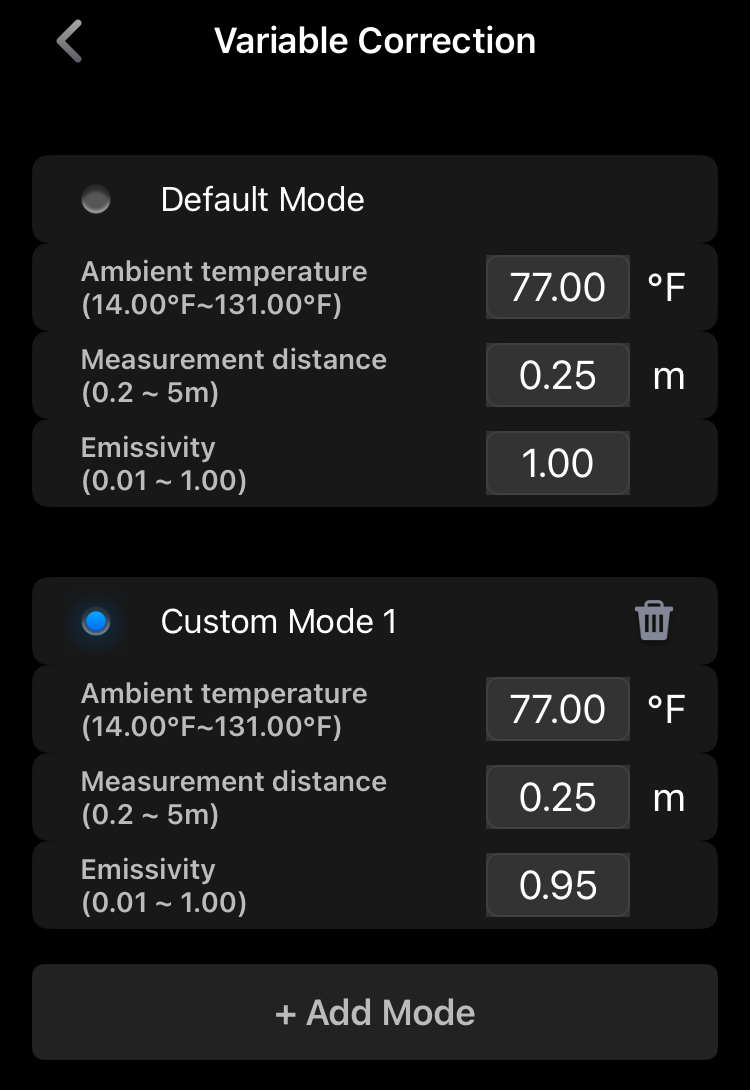Edit Custom Mode 1 ambient temperature value
The image size is (750, 1090).
coord(558,709)
